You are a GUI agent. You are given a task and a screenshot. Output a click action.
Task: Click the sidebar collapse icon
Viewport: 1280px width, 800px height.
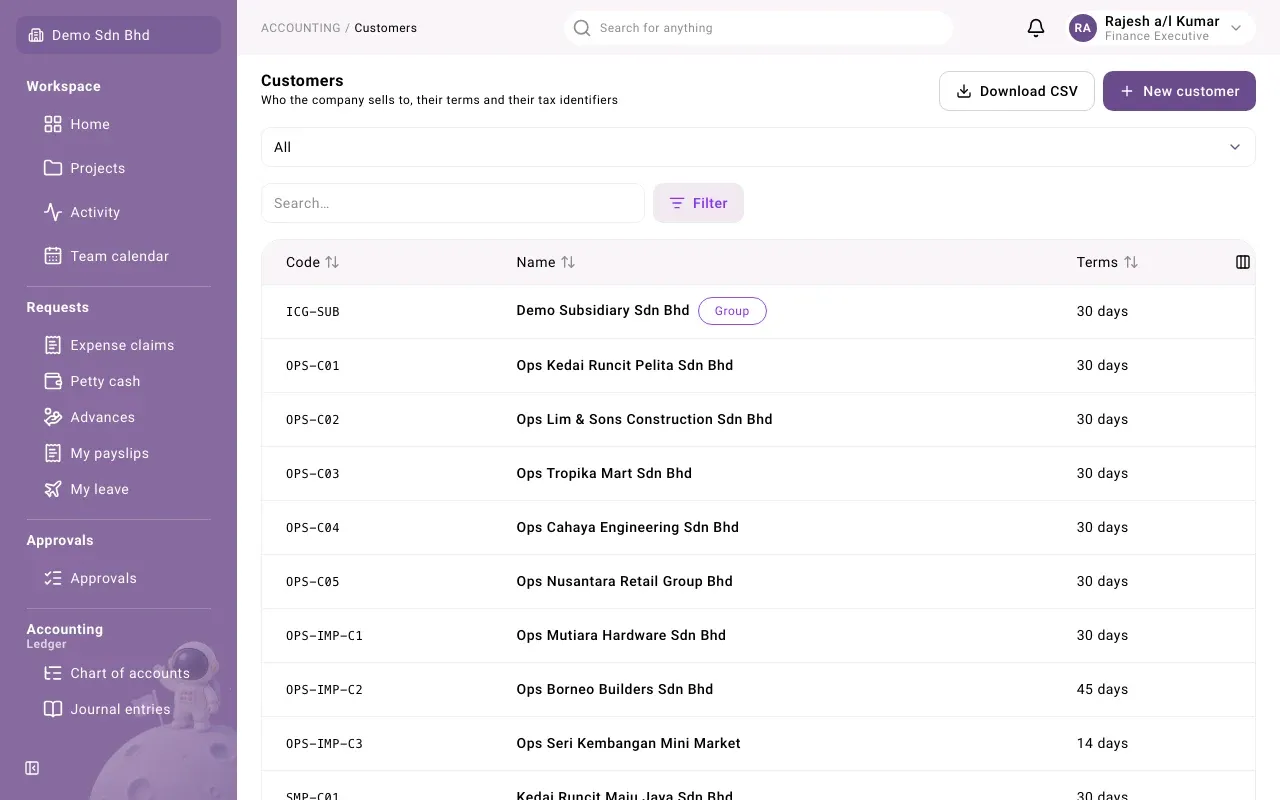pyautogui.click(x=32, y=768)
